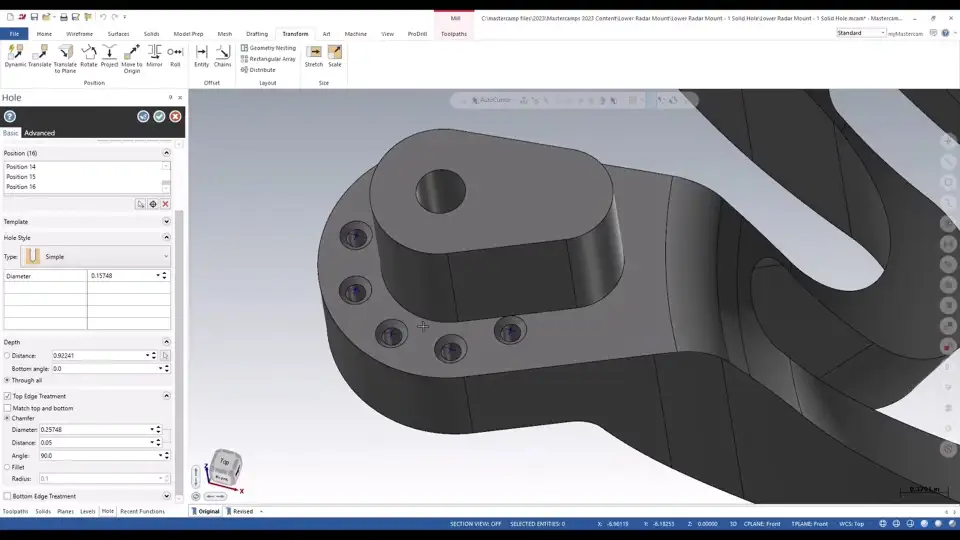960x540 pixels.
Task: Open Bottom angle value dropdown
Action: coord(160,369)
